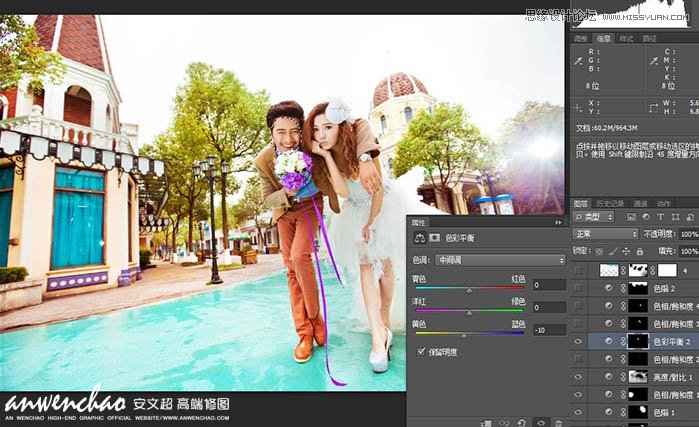Hide the 亮度/对比 1 layer
The height and width of the screenshot is (427, 699).
[579, 377]
